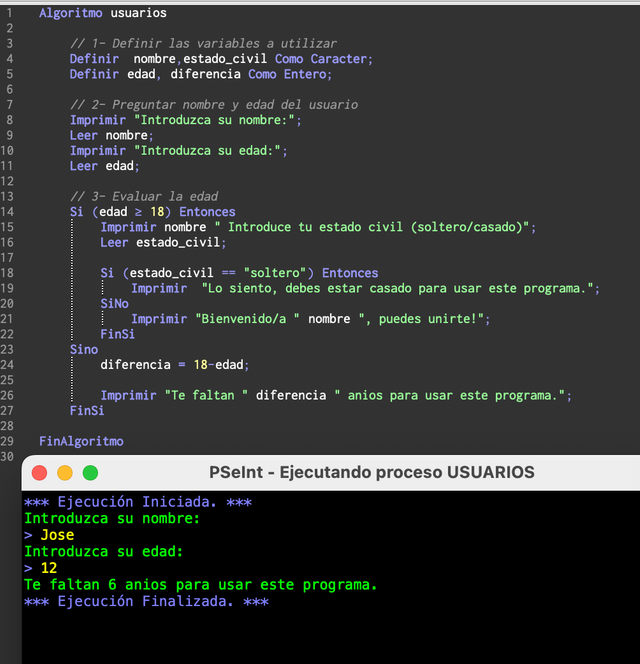640x664 pixels.
Task: Click console output 'Introduzca su edad:'
Action: (103, 551)
